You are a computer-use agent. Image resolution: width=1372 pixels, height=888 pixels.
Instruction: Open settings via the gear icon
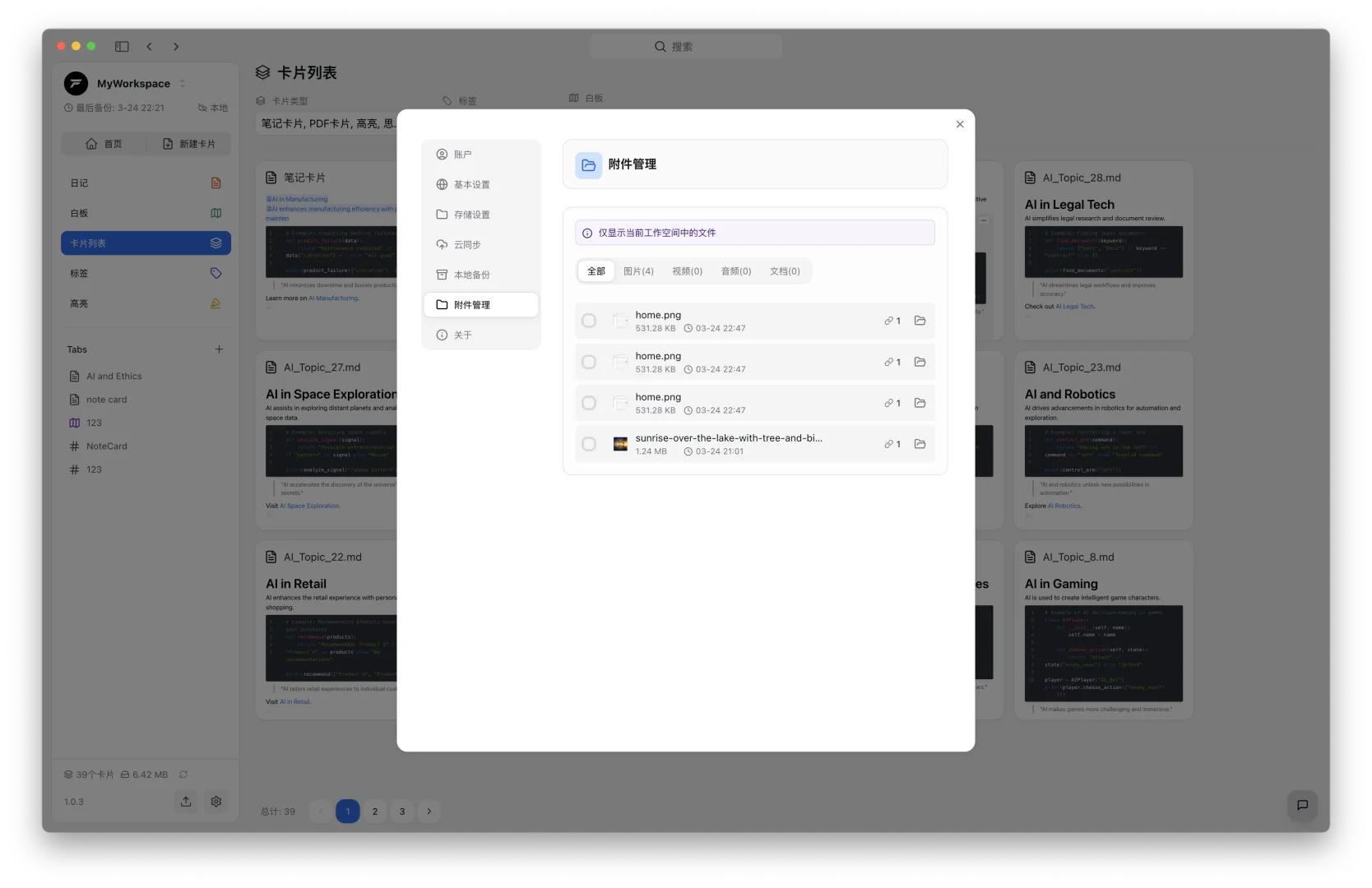(216, 802)
